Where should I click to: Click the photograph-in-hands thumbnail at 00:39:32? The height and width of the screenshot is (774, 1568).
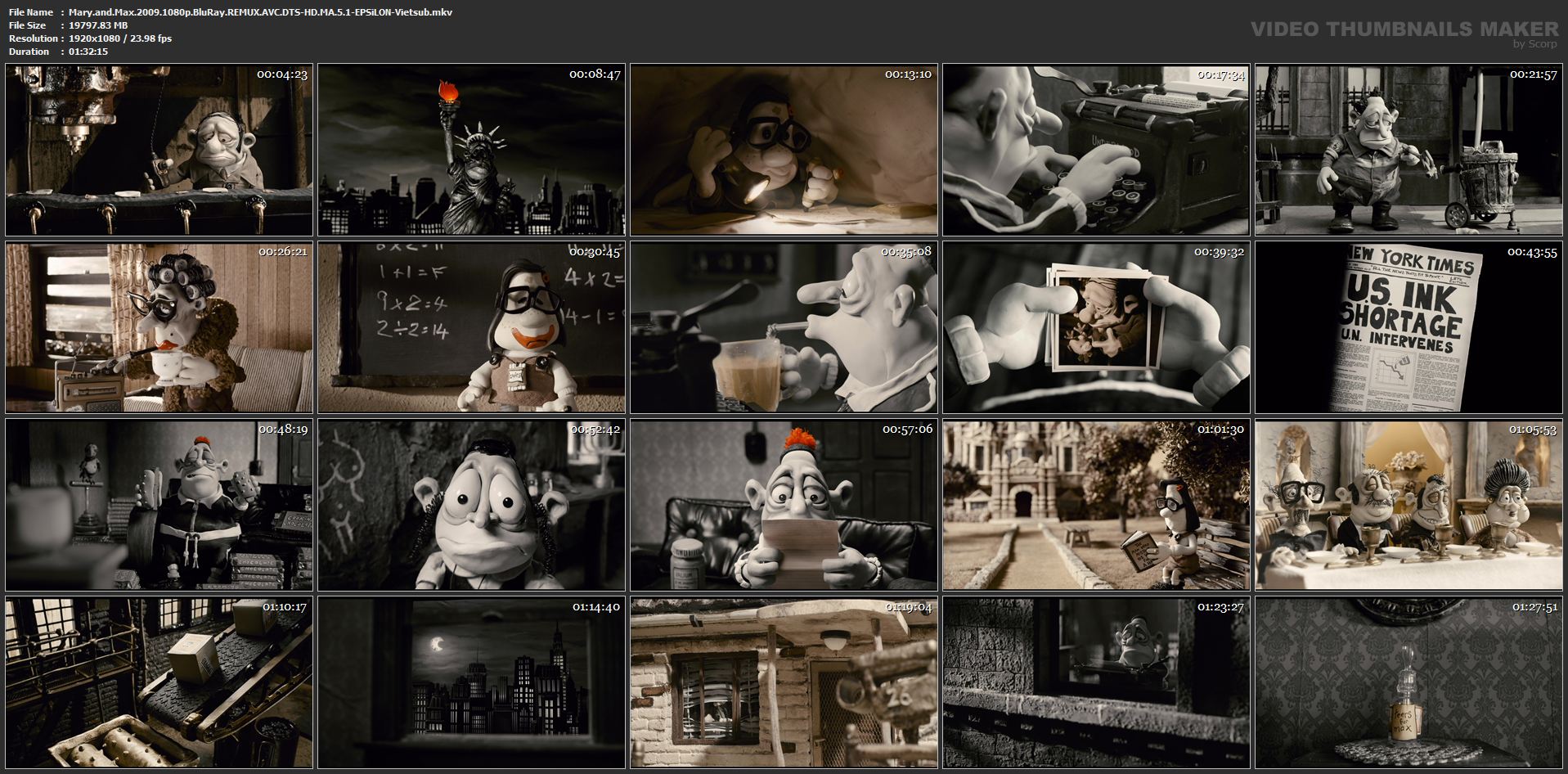point(1096,327)
